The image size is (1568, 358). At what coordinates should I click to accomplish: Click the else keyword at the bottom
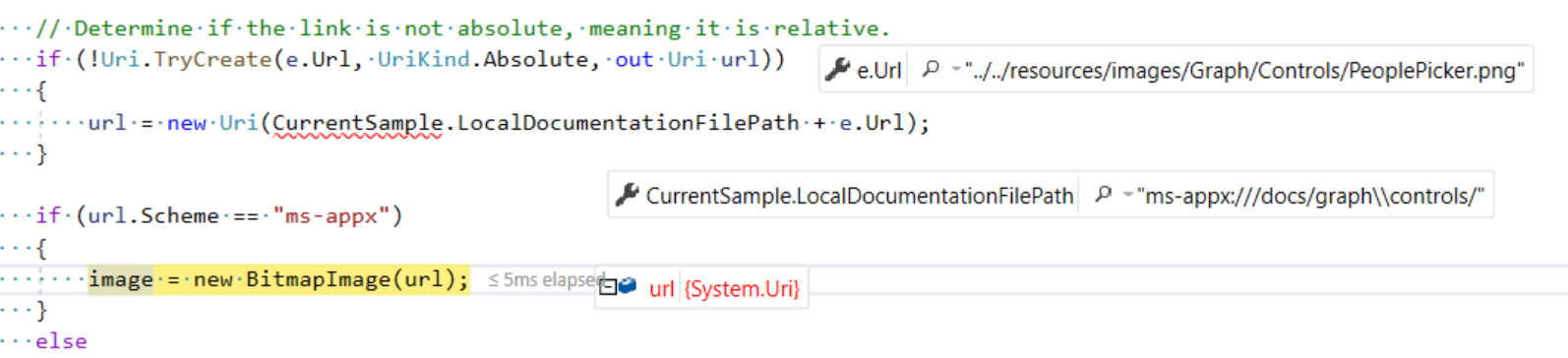(x=61, y=341)
